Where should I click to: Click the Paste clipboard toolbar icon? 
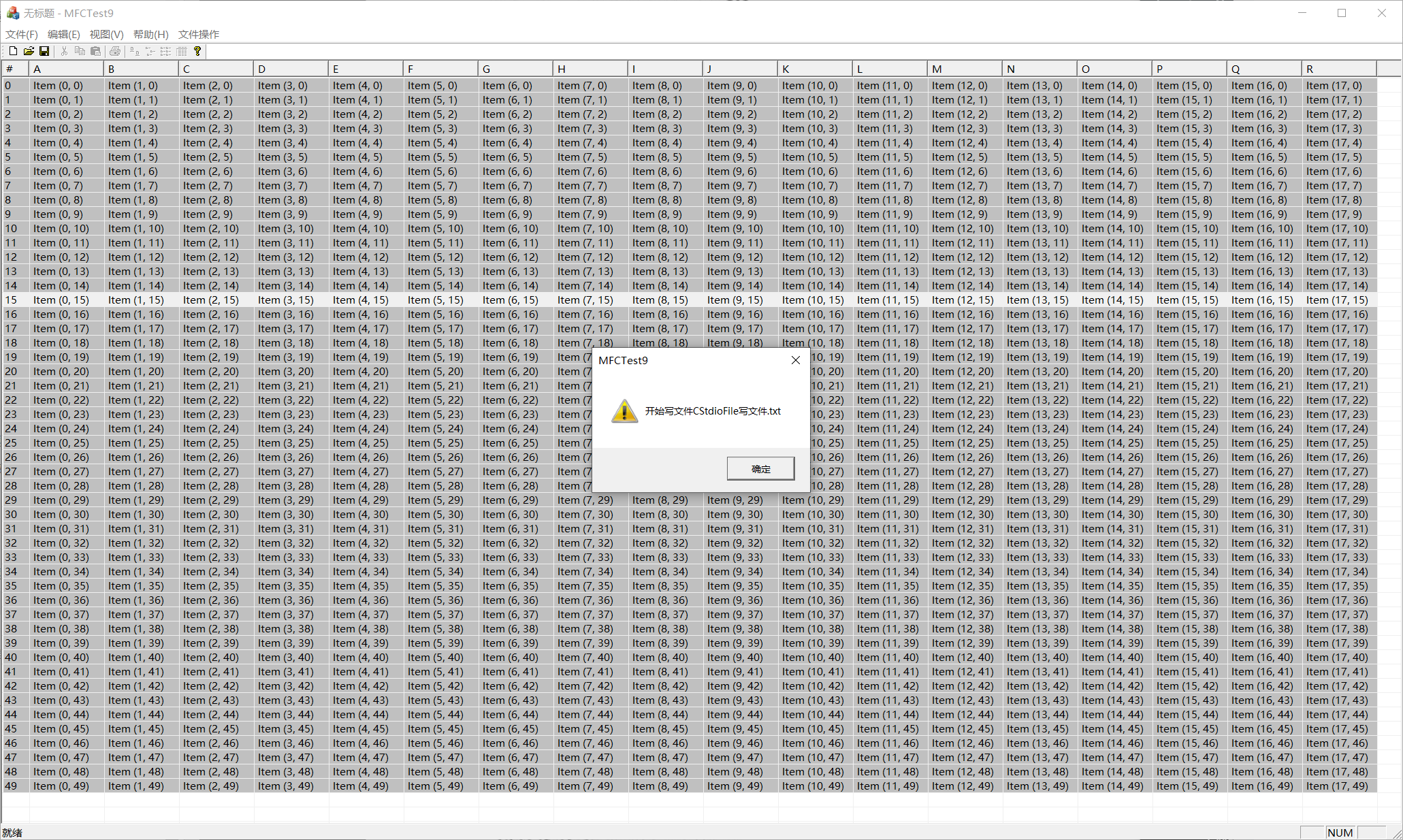pos(95,51)
